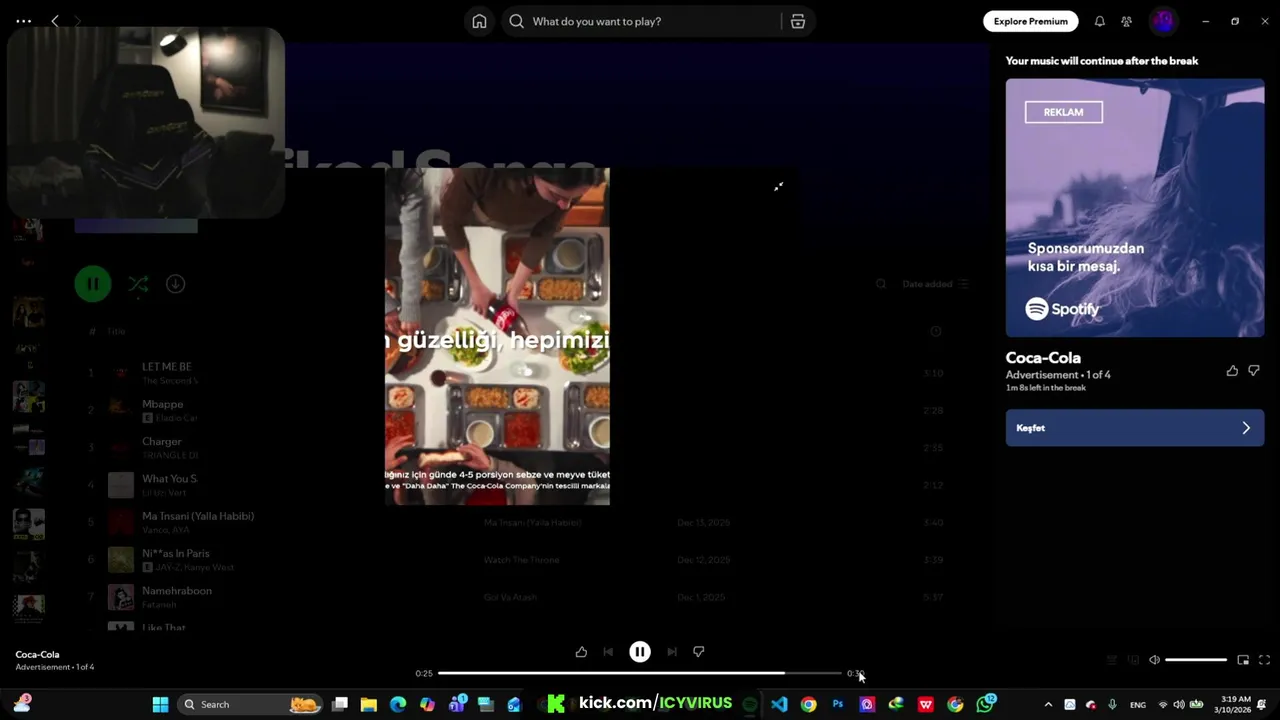
Task: Open the mini player
Action: pos(1243,660)
